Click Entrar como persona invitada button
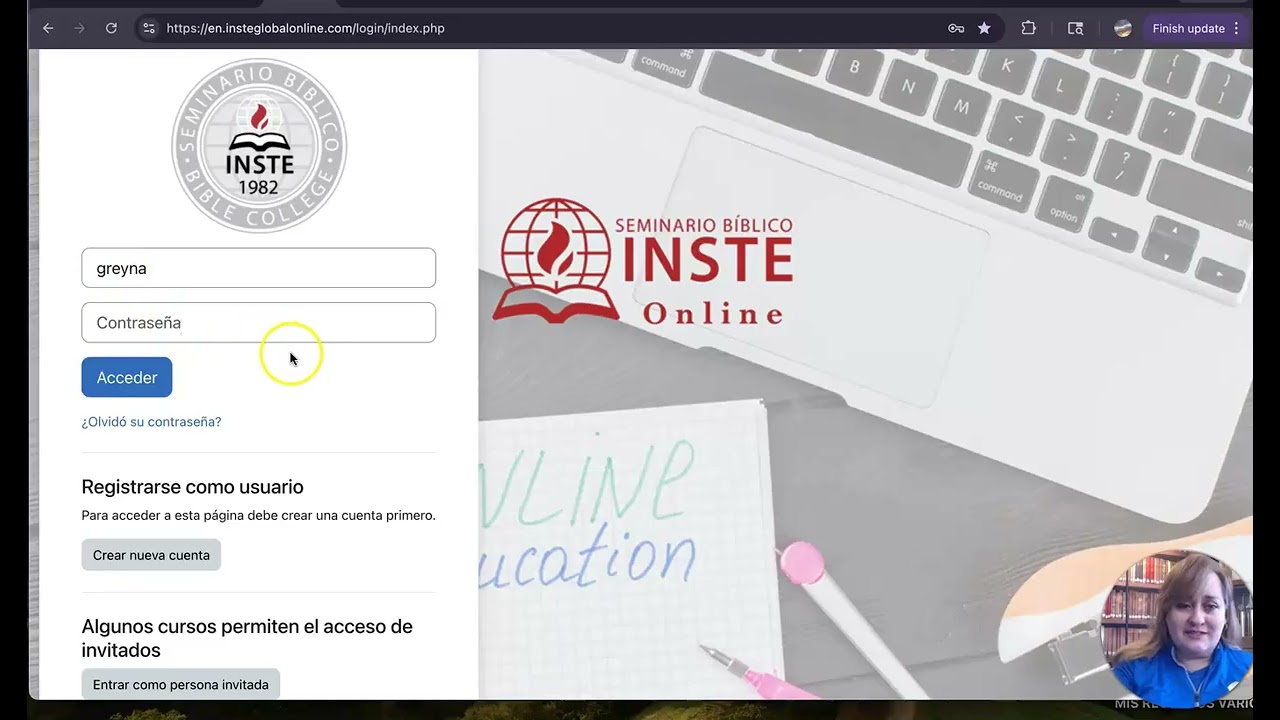Image resolution: width=1280 pixels, height=720 pixels. click(x=180, y=684)
